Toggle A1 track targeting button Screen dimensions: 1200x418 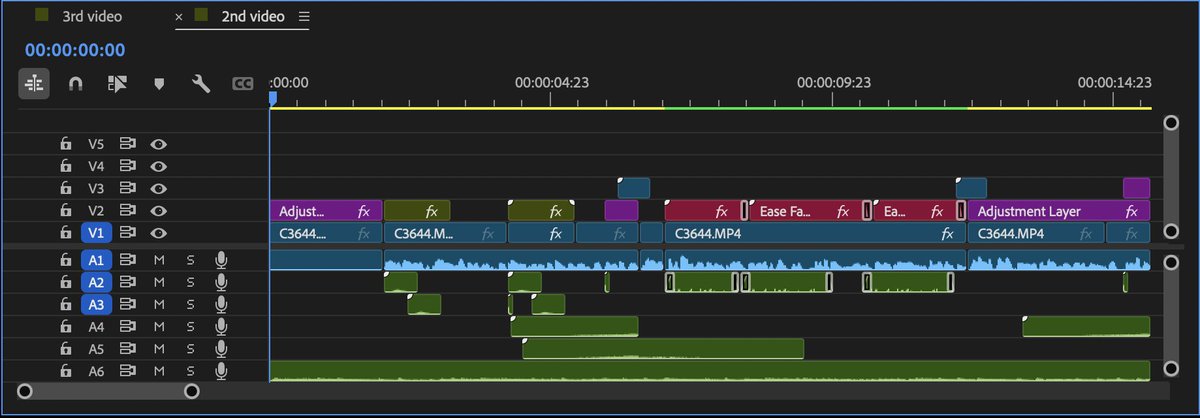(96, 260)
